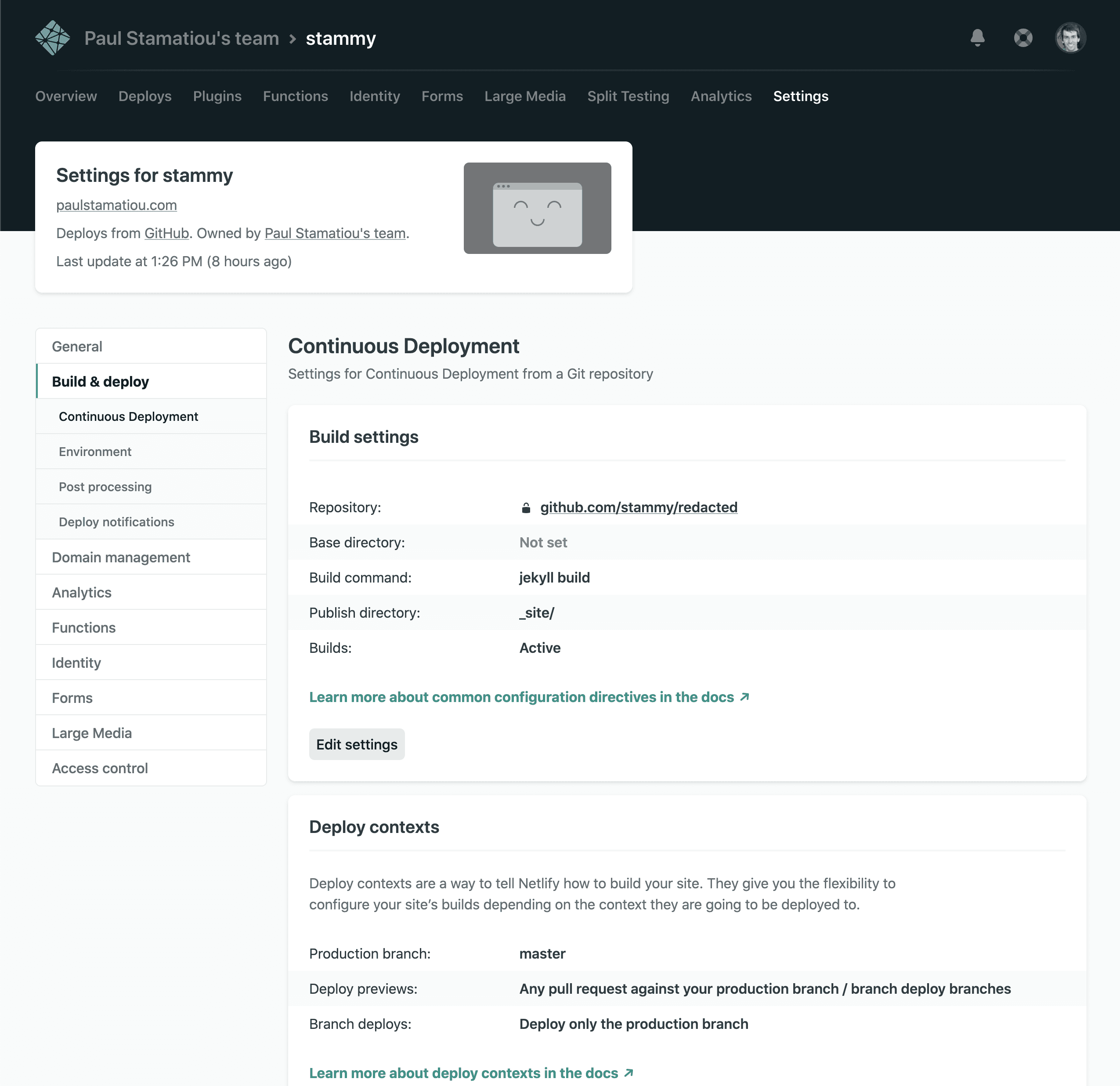Open github.com/stammy/redacted repository link
The image size is (1120, 1086).
pos(639,507)
